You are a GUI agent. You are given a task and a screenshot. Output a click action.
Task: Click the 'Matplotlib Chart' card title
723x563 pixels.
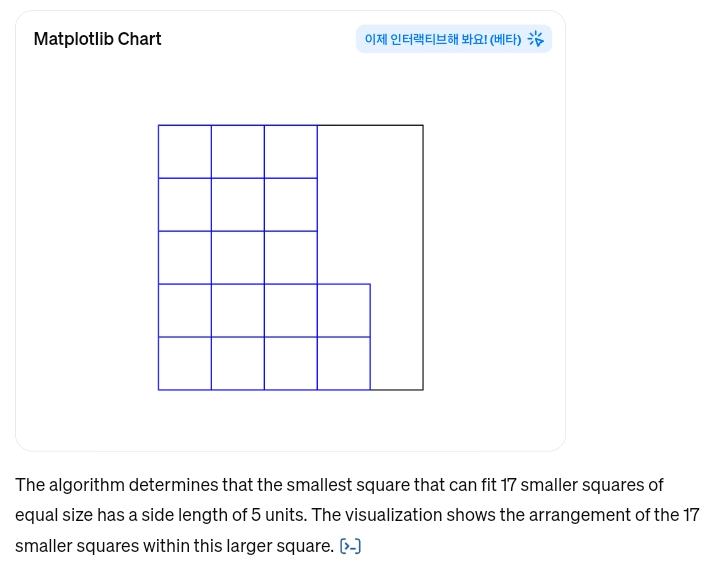97,39
